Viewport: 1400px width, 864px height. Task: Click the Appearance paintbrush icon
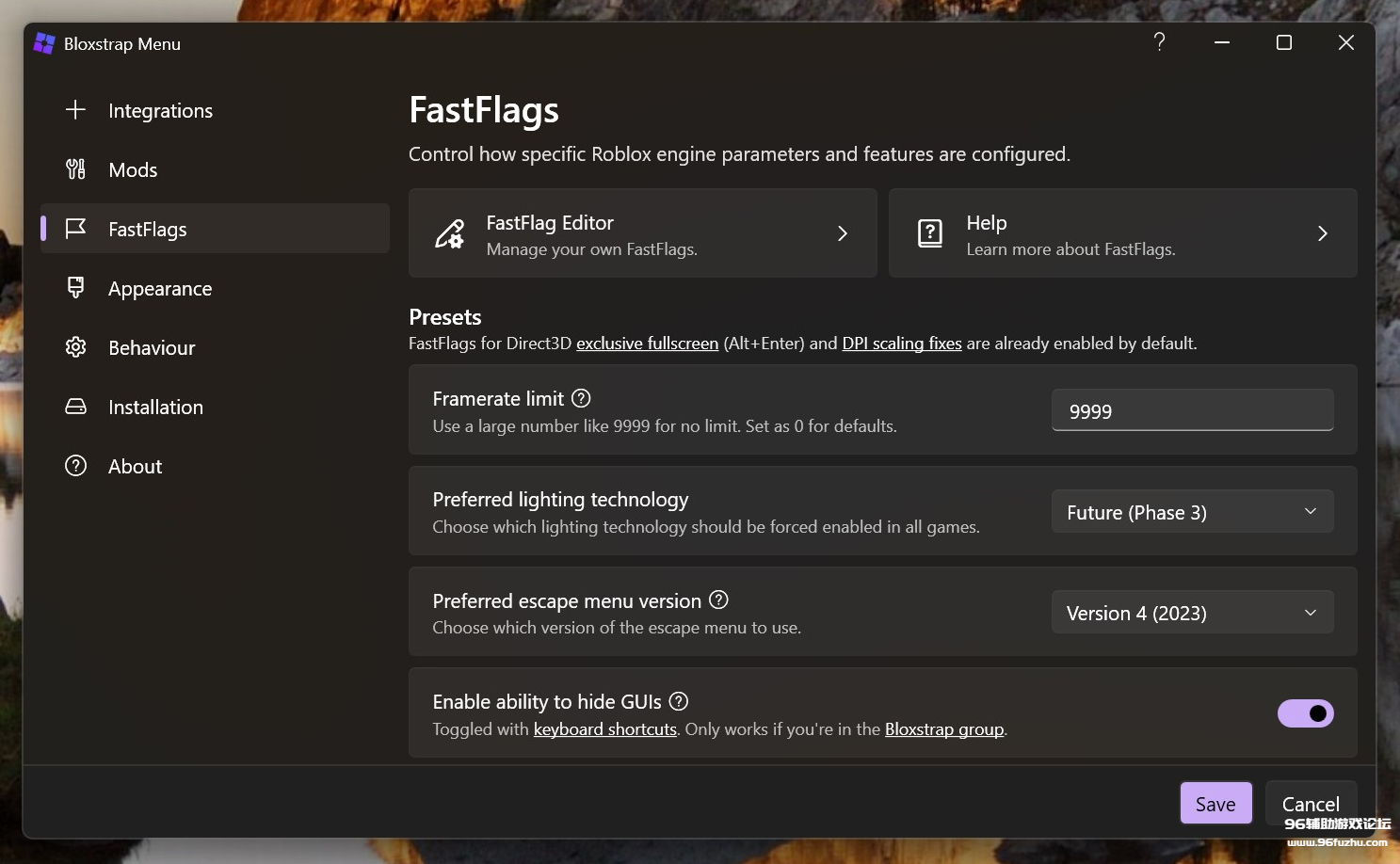coord(75,288)
